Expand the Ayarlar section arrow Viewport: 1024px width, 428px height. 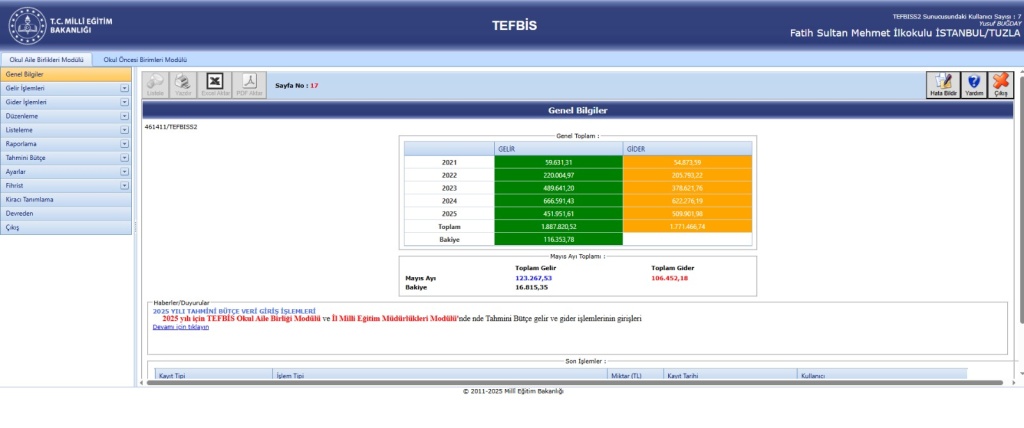124,172
